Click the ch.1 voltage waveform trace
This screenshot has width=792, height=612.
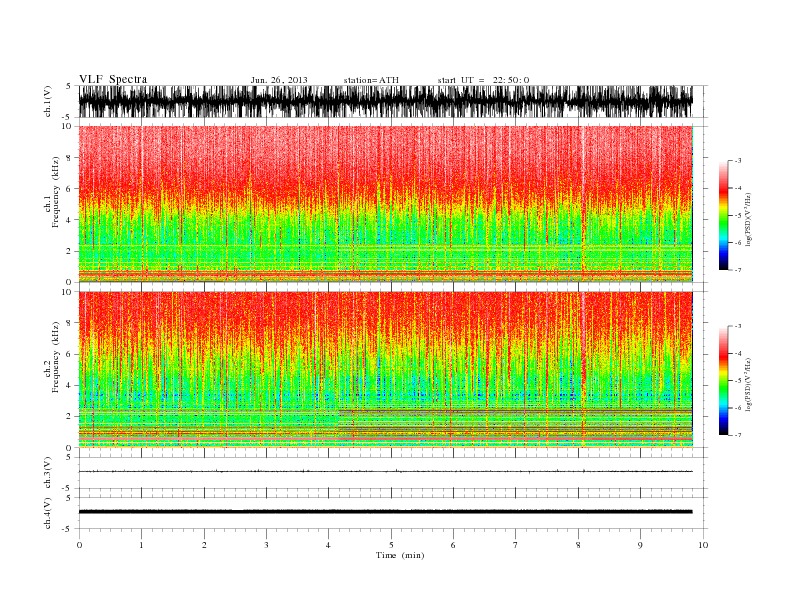385,101
